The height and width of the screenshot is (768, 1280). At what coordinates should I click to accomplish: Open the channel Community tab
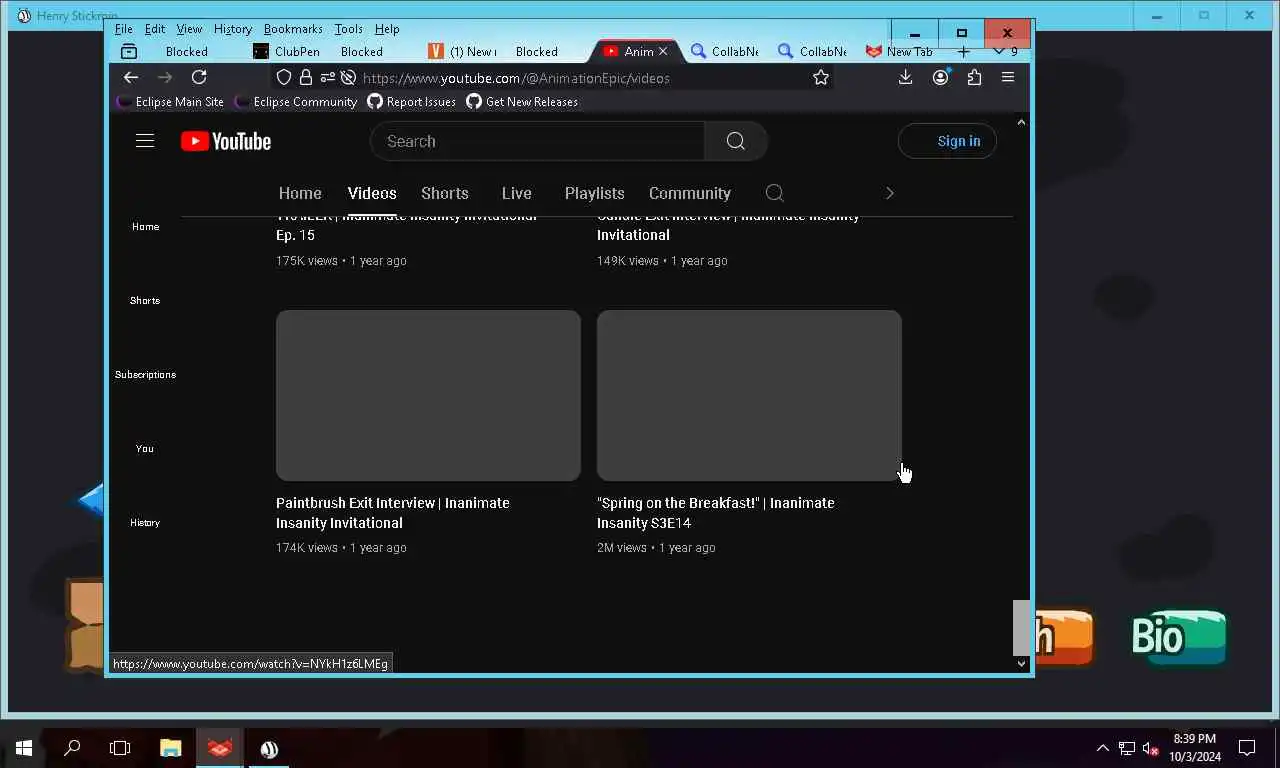click(x=690, y=193)
